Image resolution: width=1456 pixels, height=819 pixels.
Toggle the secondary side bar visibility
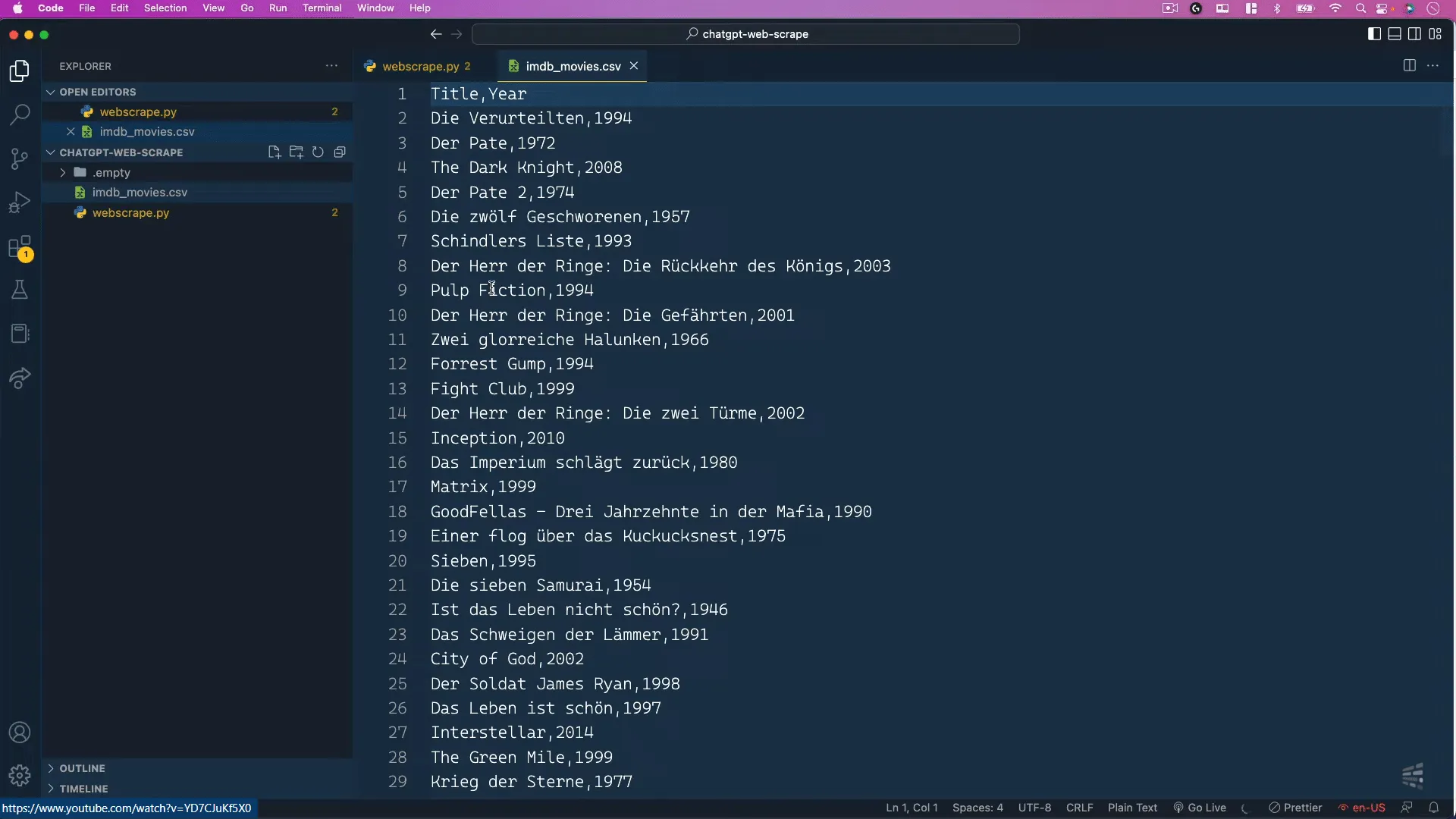coord(1415,34)
